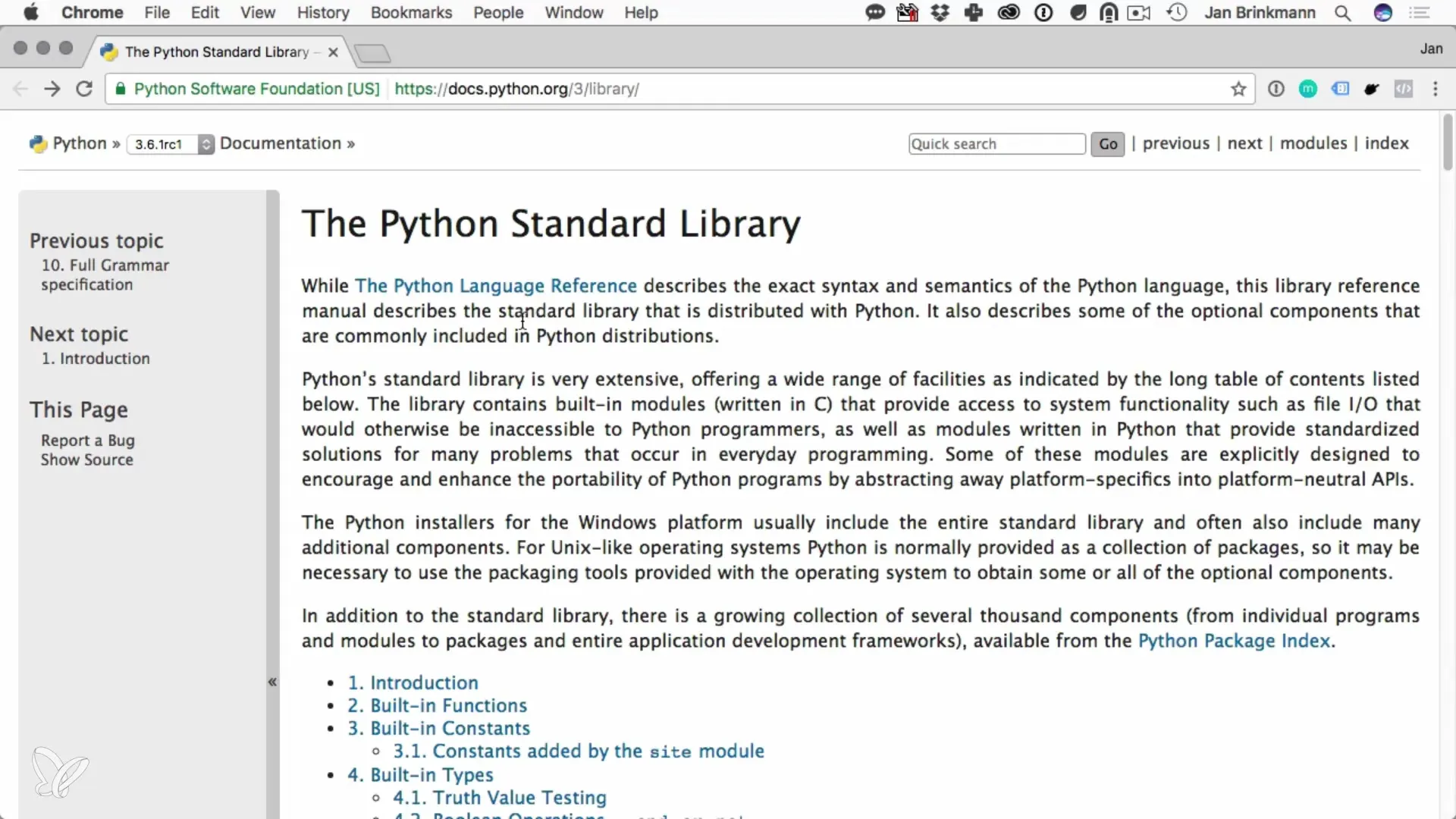The width and height of the screenshot is (1456, 819).
Task: Open Siri from the menu bar
Action: pyautogui.click(x=1383, y=13)
